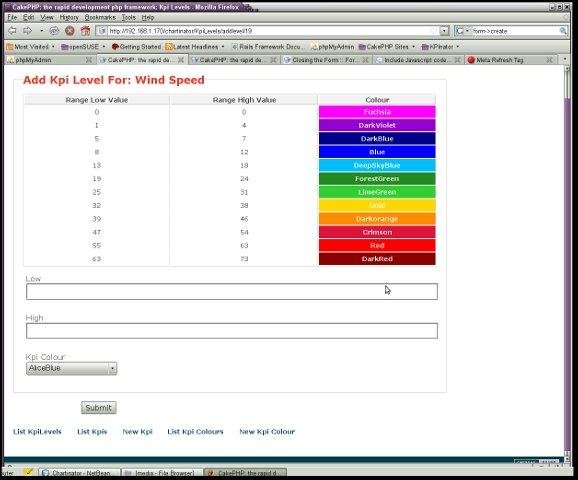Click the Range Low Value column header
578x480 pixels.
click(97, 100)
